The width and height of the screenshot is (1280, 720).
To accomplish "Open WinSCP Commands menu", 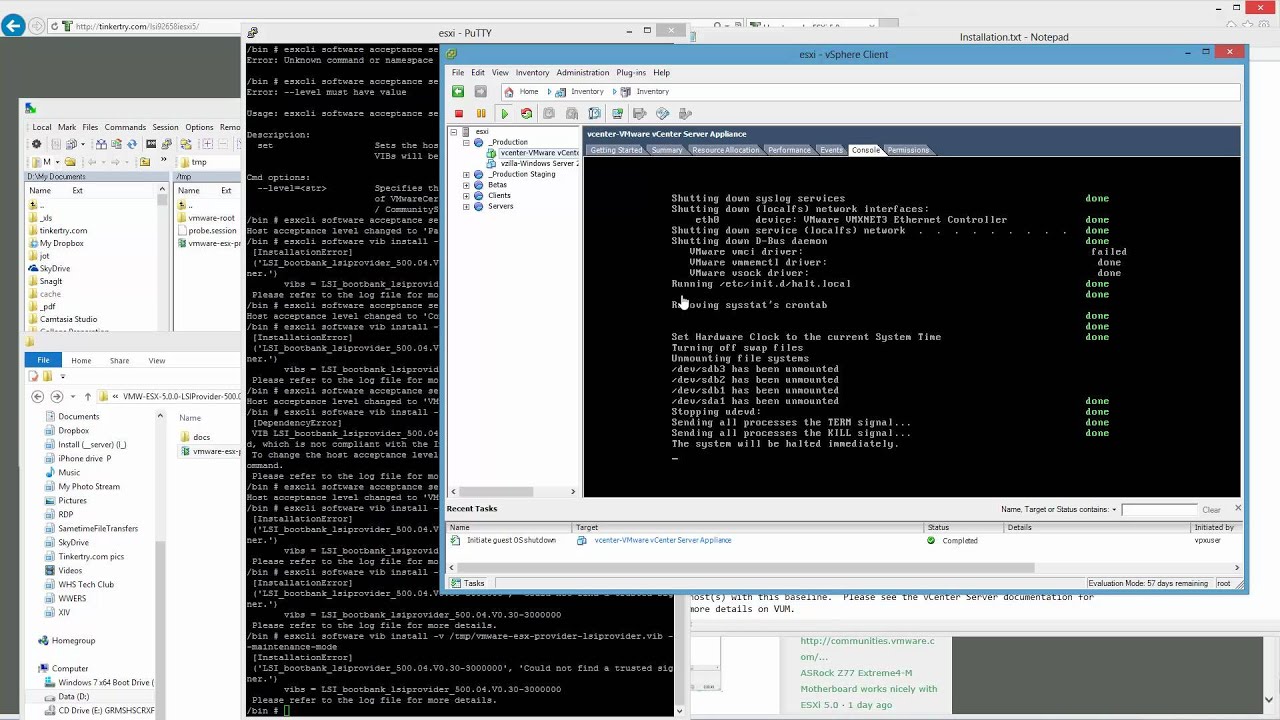I will coord(125,127).
